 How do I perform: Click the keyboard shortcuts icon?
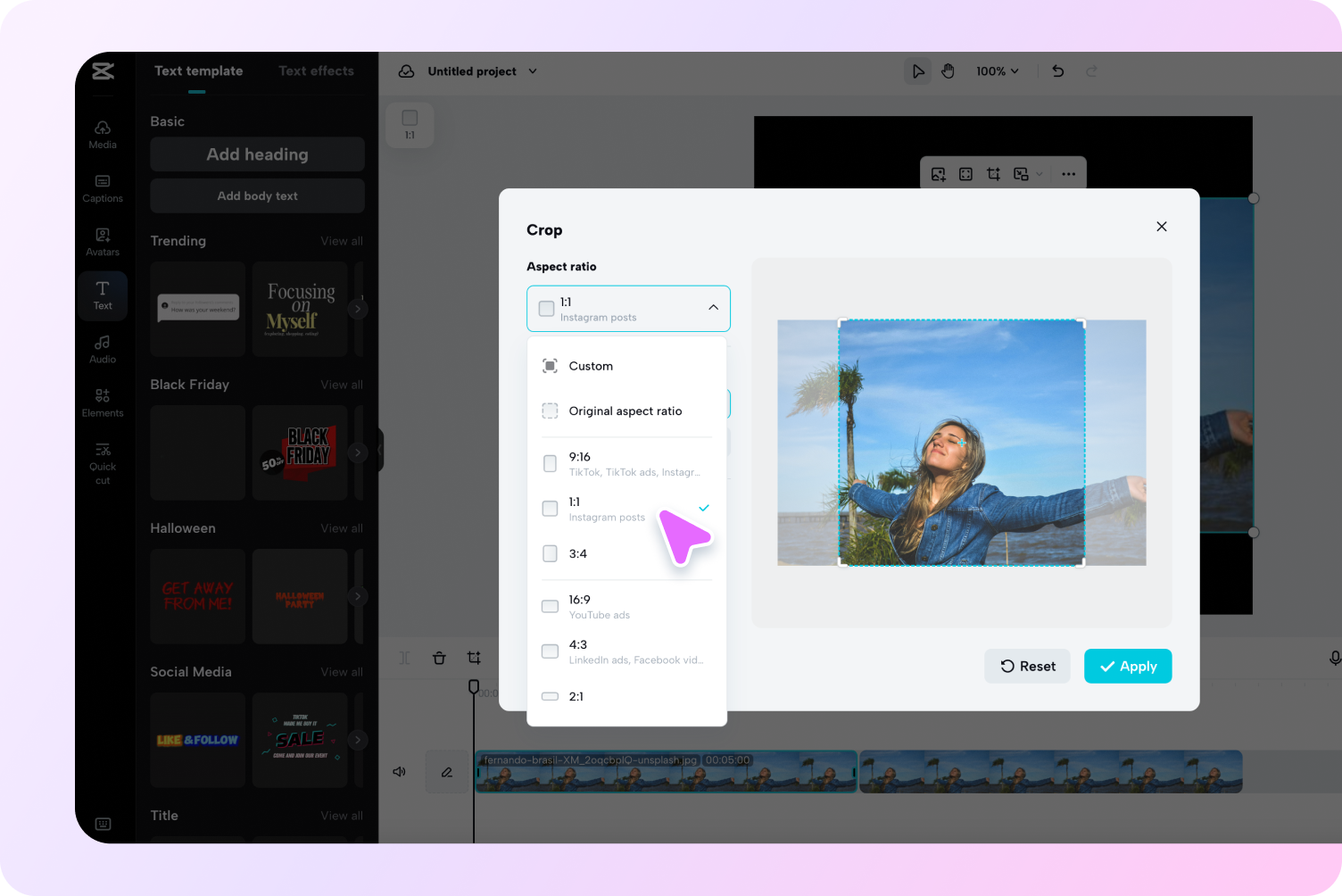(103, 824)
